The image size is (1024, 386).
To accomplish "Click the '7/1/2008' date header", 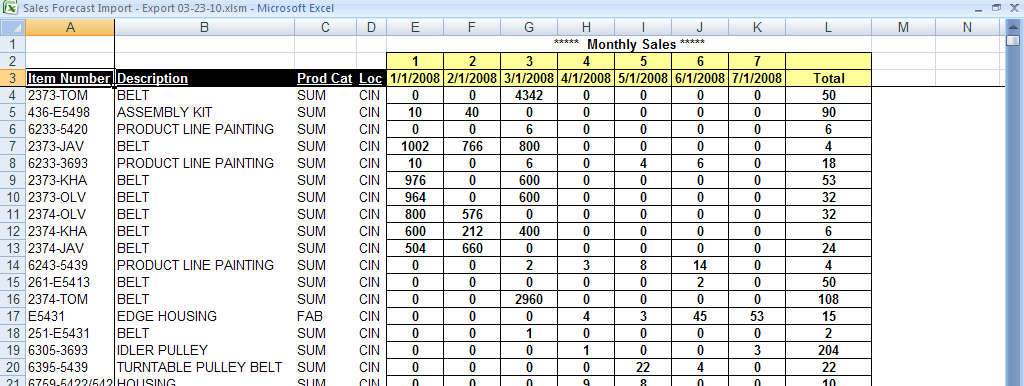I will [757, 78].
